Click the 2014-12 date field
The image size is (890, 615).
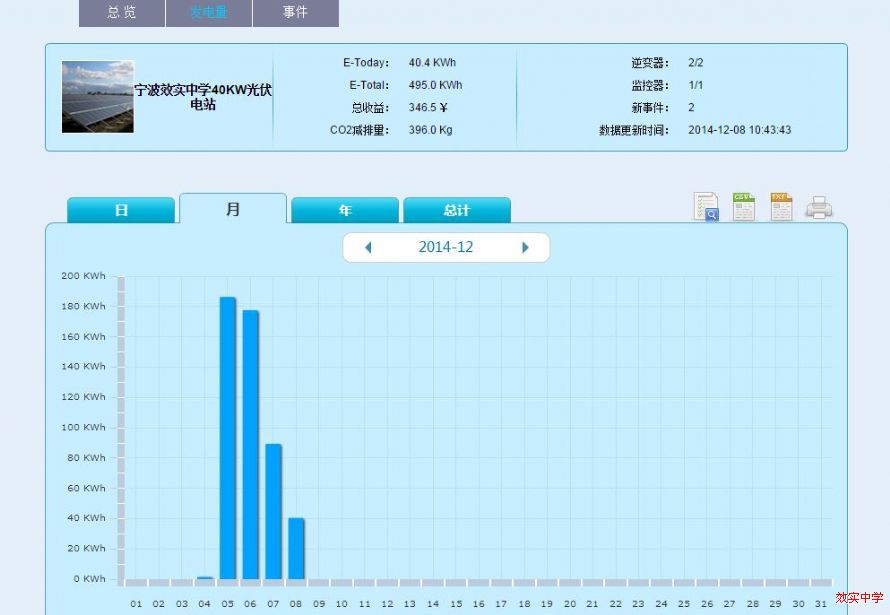tap(446, 247)
